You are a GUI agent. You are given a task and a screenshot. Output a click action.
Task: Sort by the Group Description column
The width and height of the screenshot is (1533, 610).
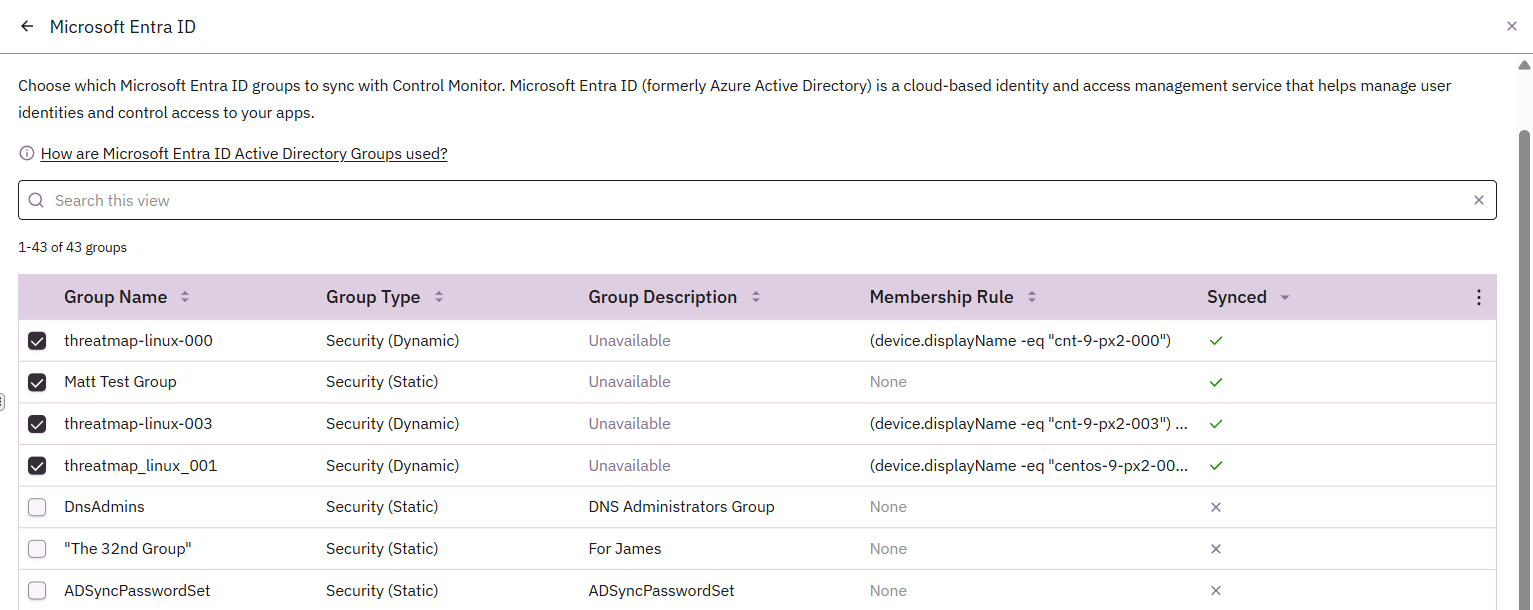(756, 297)
